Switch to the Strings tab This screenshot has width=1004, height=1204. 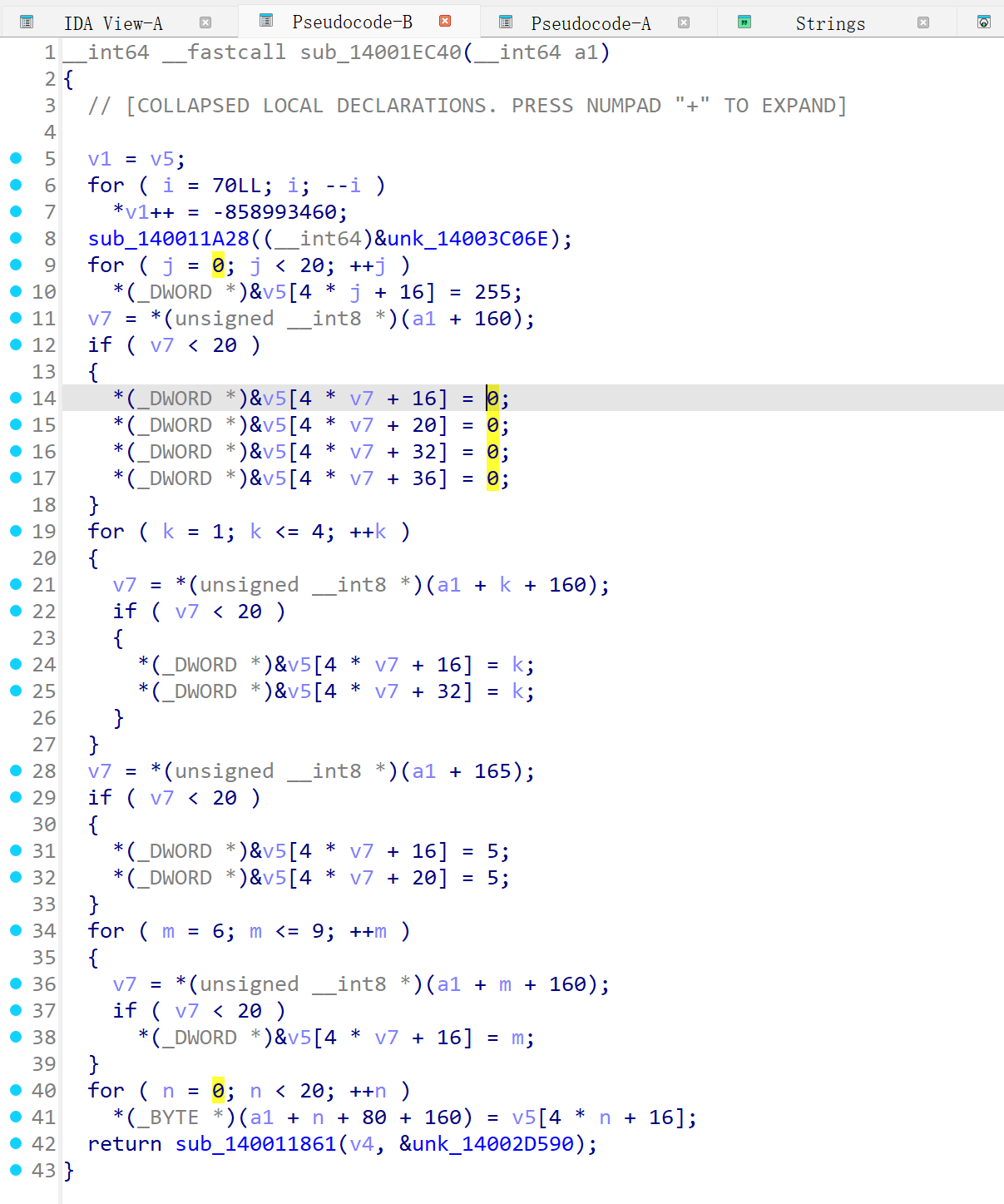click(x=829, y=23)
